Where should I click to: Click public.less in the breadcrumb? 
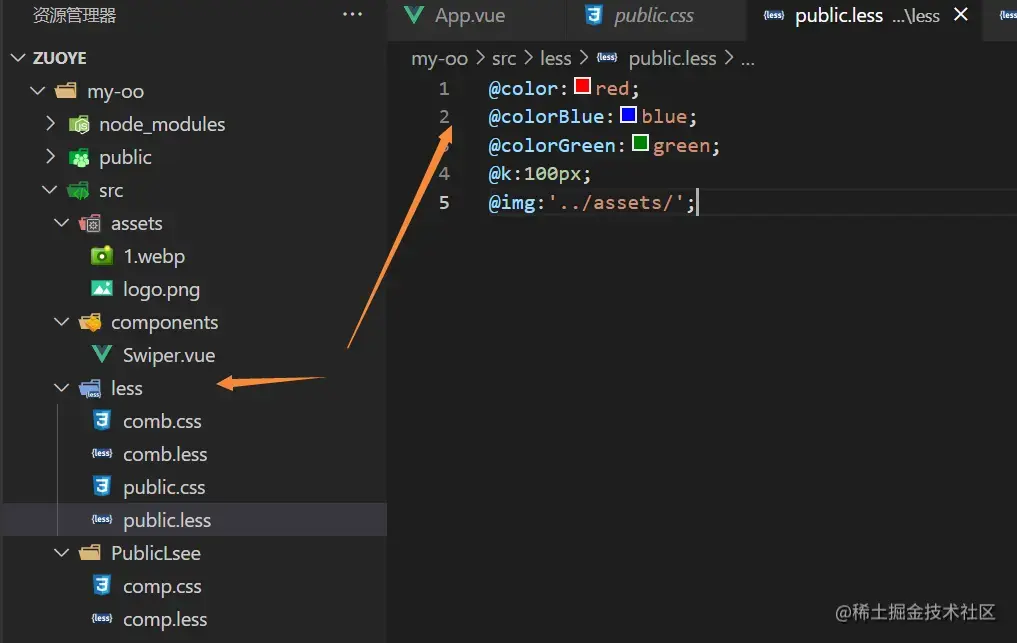(673, 58)
